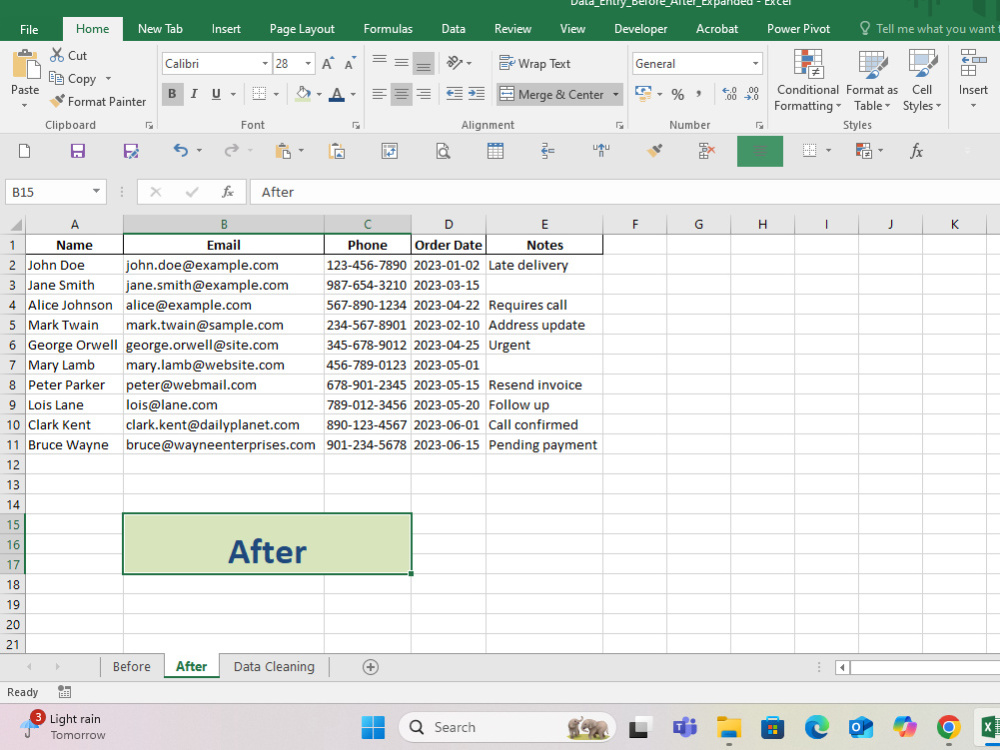Open Google Chrome from the taskbar

coord(948,727)
